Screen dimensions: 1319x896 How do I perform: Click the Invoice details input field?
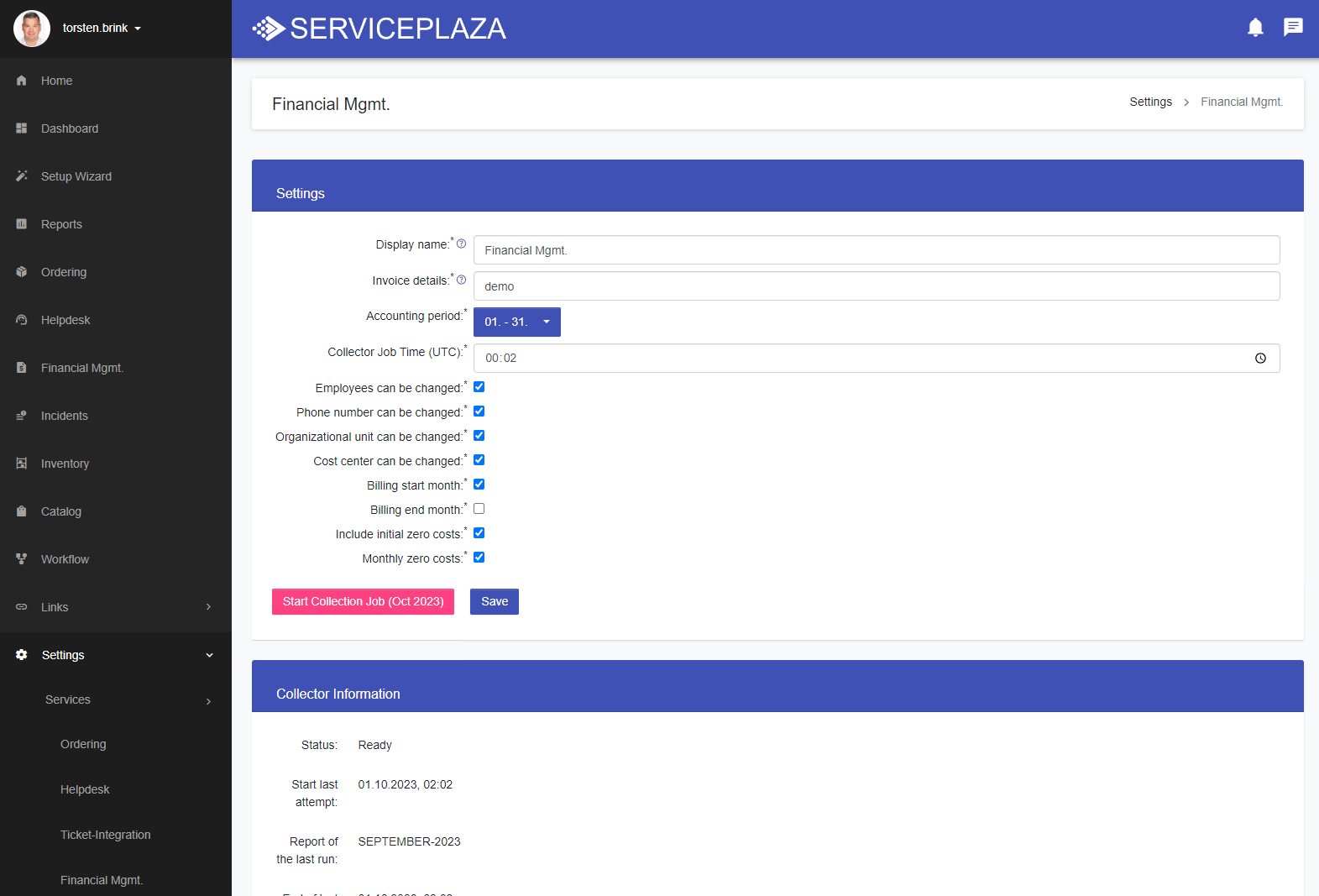(x=877, y=286)
